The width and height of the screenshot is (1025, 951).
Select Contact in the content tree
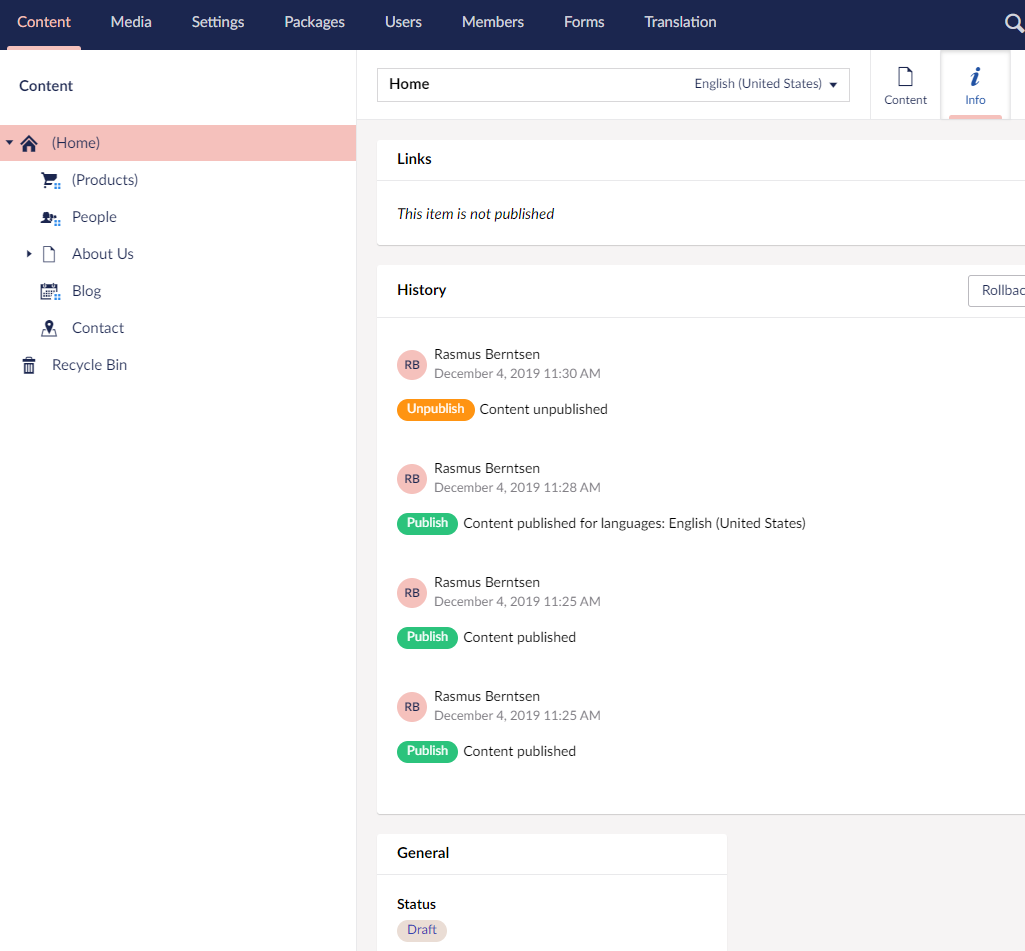point(98,328)
